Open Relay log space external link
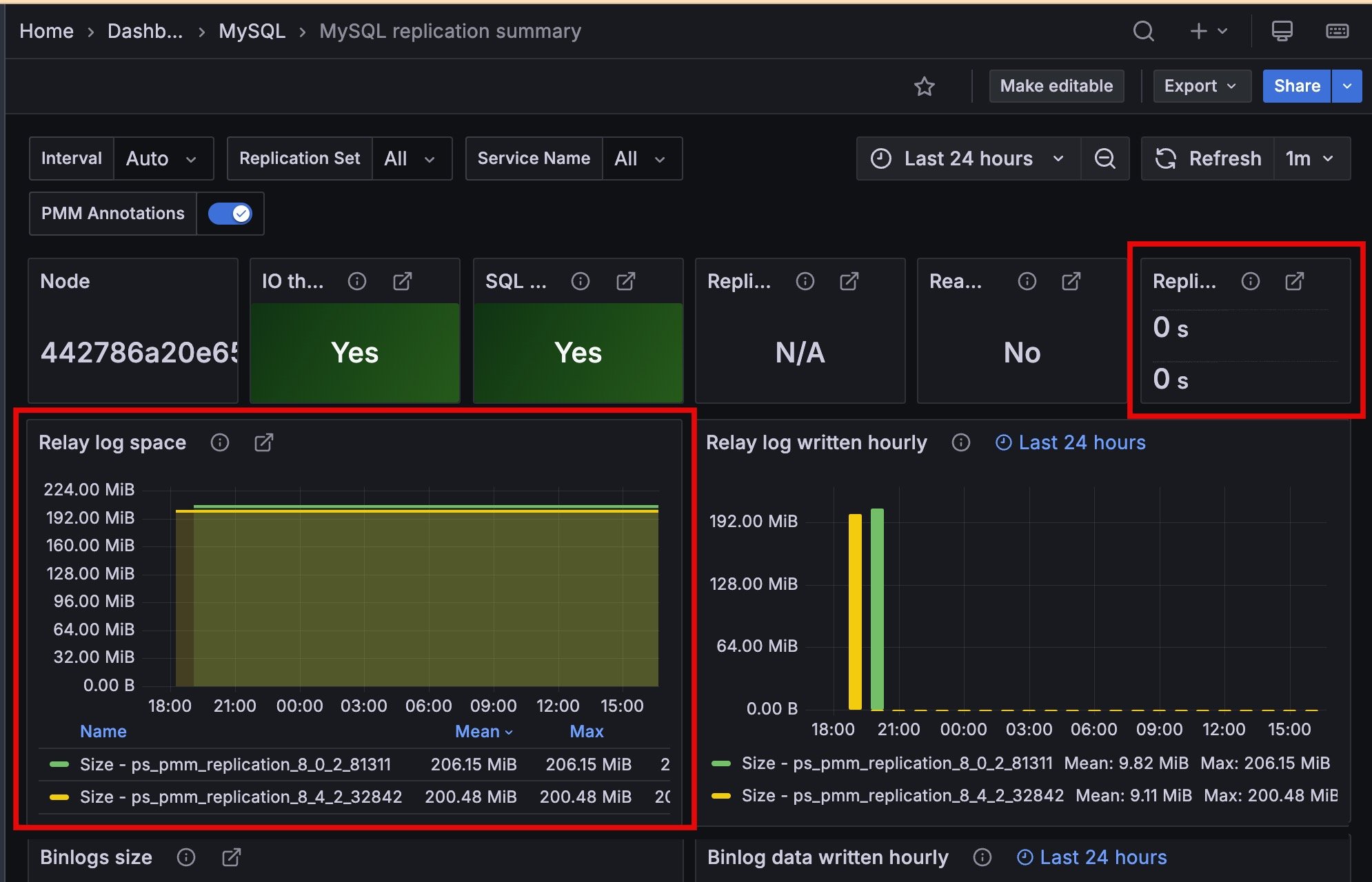The height and width of the screenshot is (882, 1372). coord(264,442)
